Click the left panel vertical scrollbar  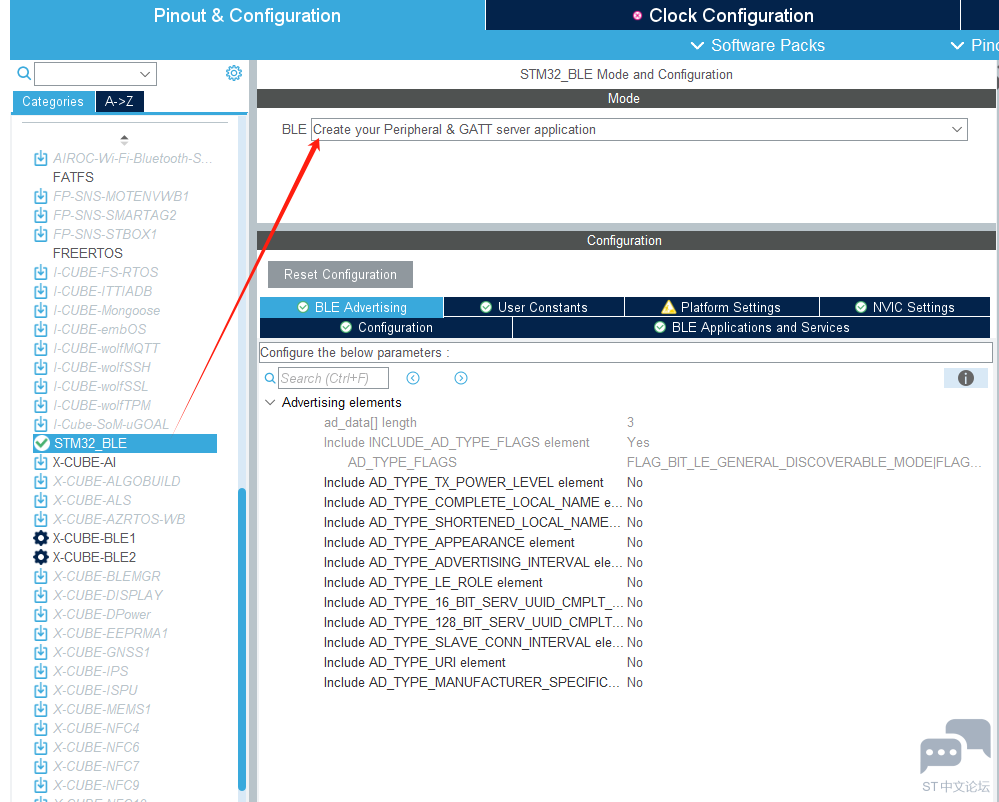(242, 640)
